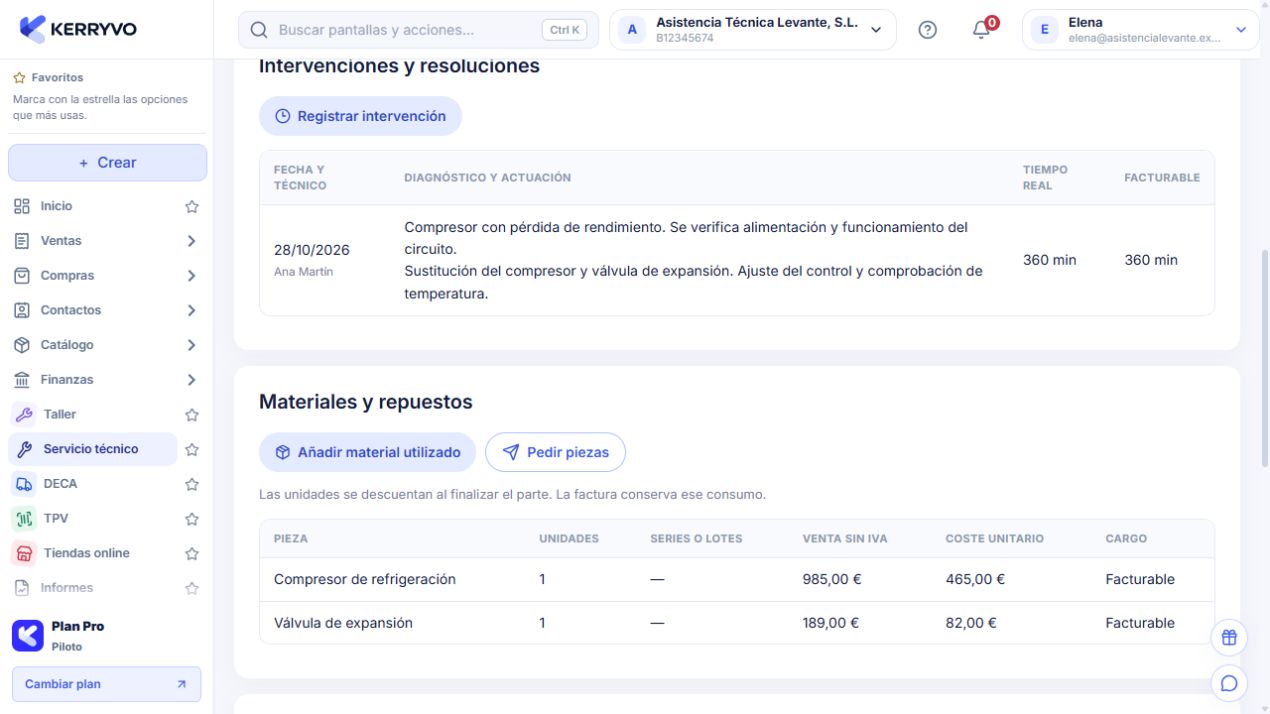Open the Asistencia Técnica Levante company dropdown
Viewport: 1270px width, 714px height.
click(x=753, y=30)
